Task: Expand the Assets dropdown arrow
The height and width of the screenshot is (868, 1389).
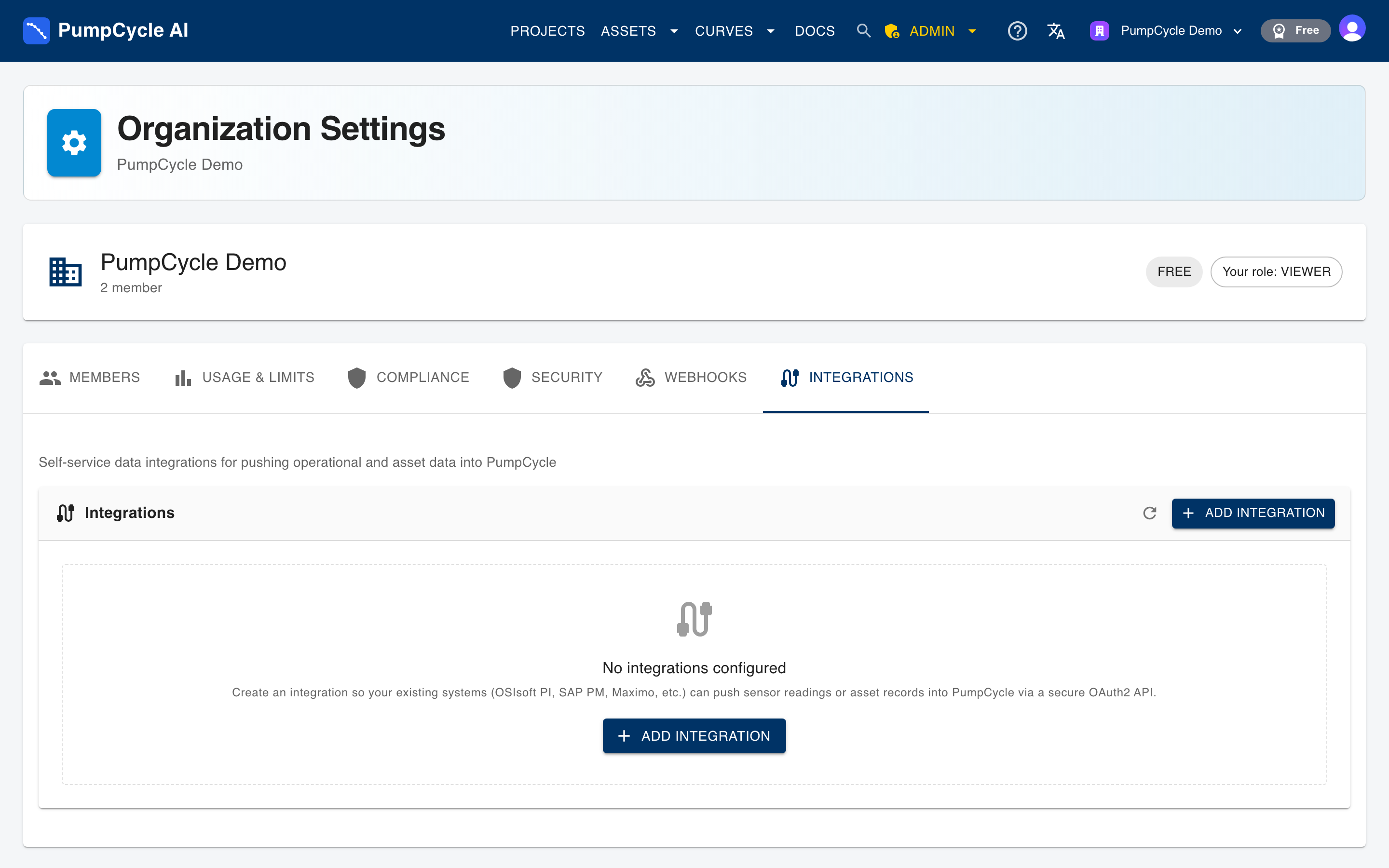Action: [x=674, y=31]
